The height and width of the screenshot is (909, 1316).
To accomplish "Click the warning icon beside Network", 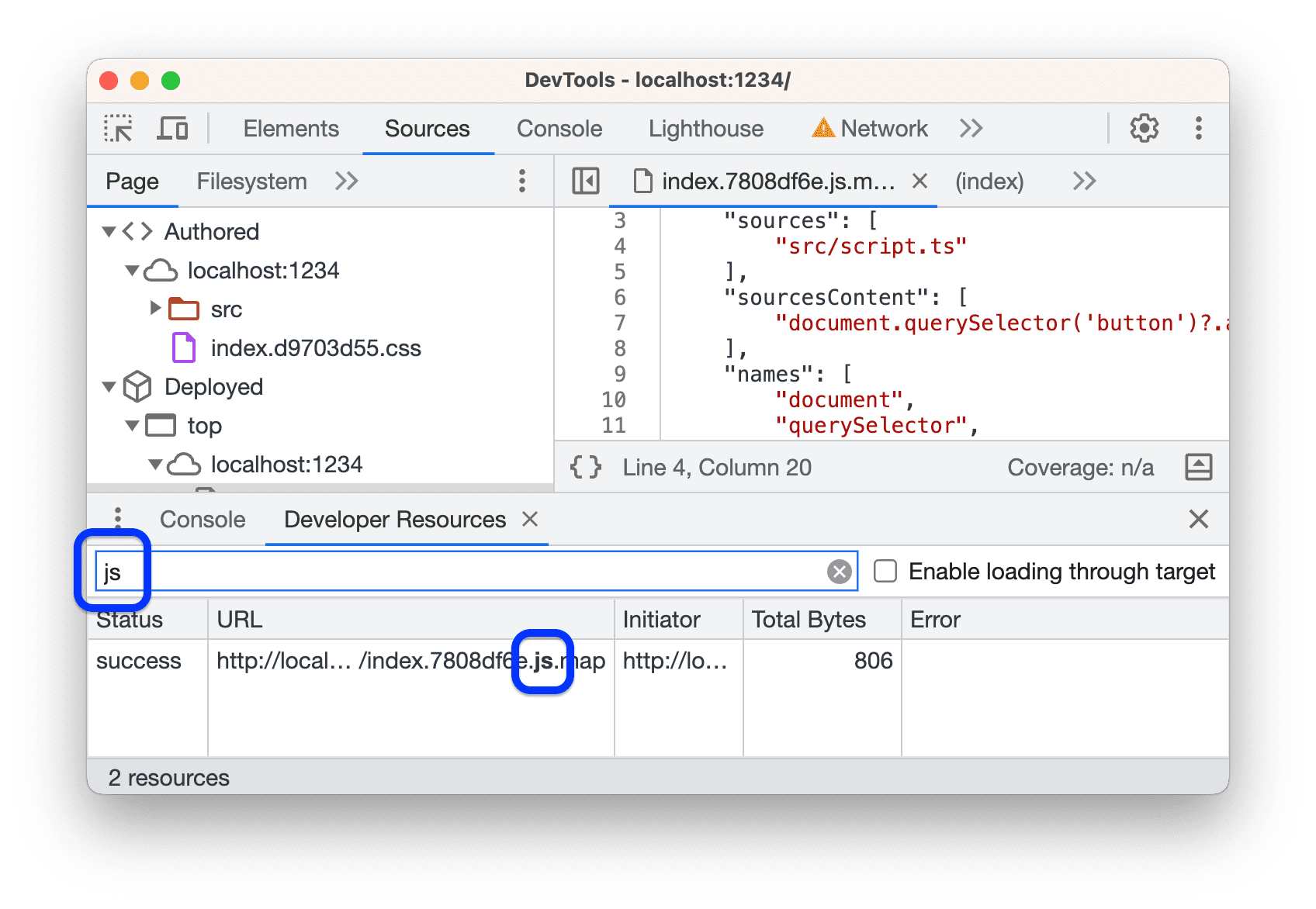I will (x=822, y=128).
